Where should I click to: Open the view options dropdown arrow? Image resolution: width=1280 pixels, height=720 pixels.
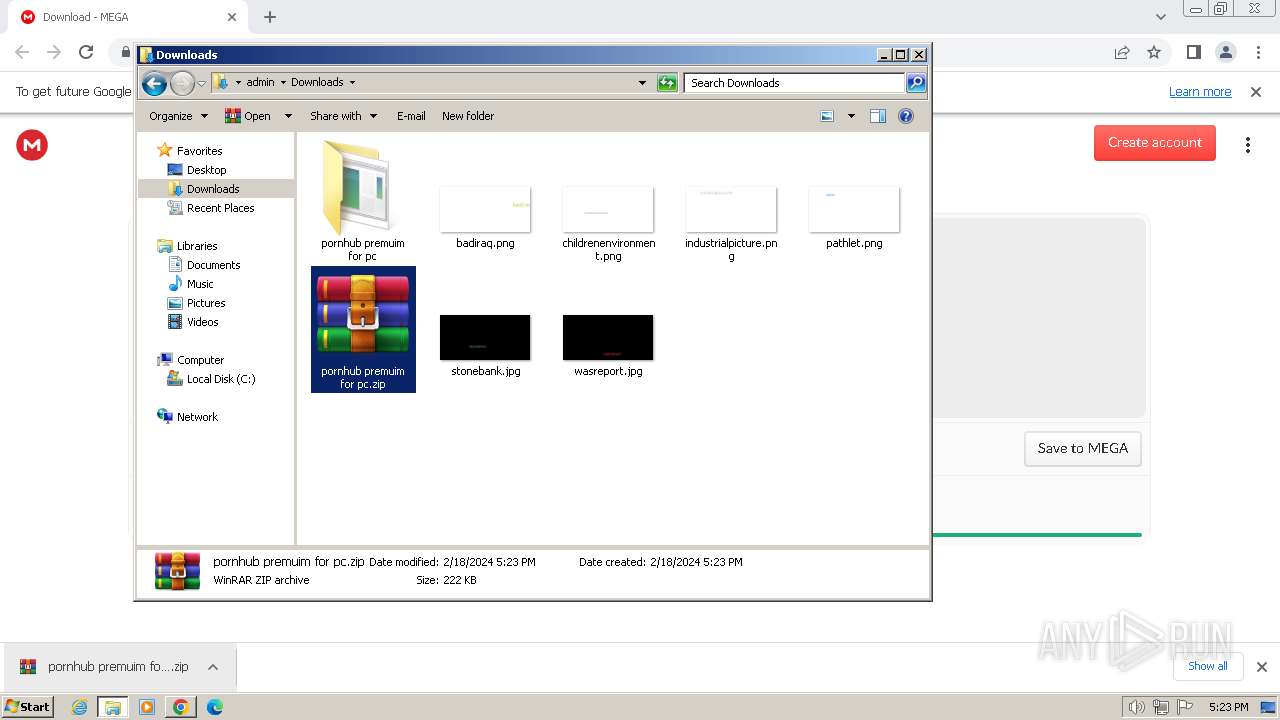coord(851,116)
